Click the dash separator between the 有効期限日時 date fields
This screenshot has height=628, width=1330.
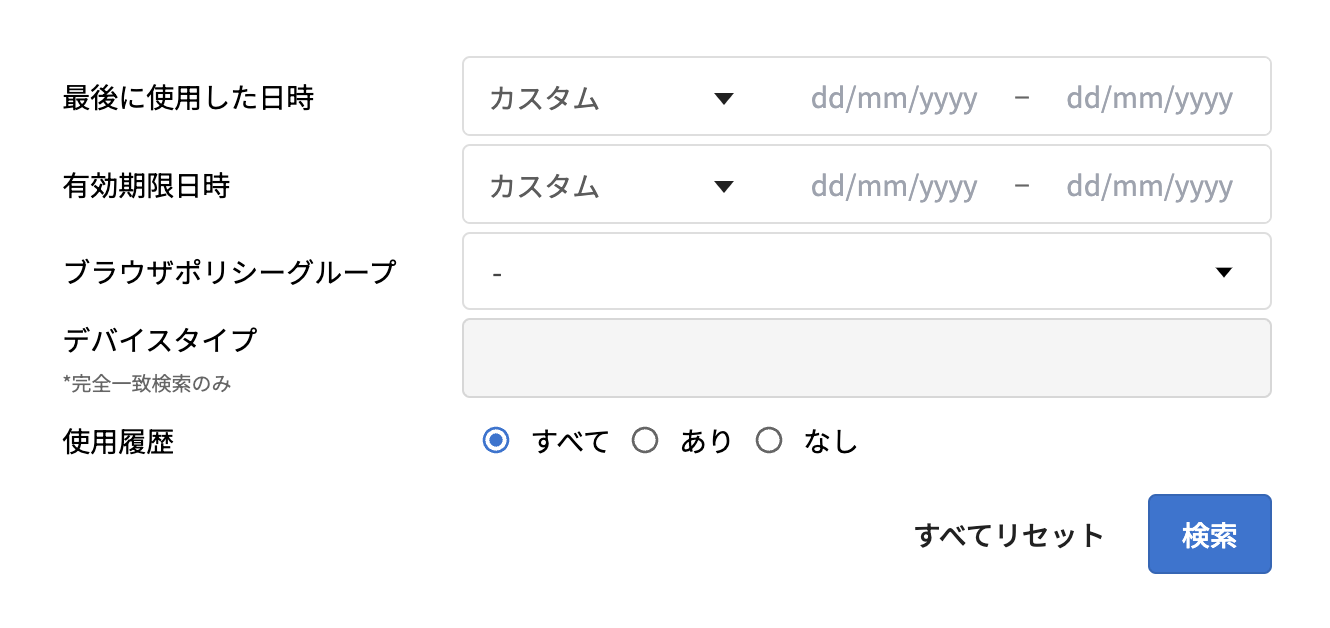coord(1021,185)
